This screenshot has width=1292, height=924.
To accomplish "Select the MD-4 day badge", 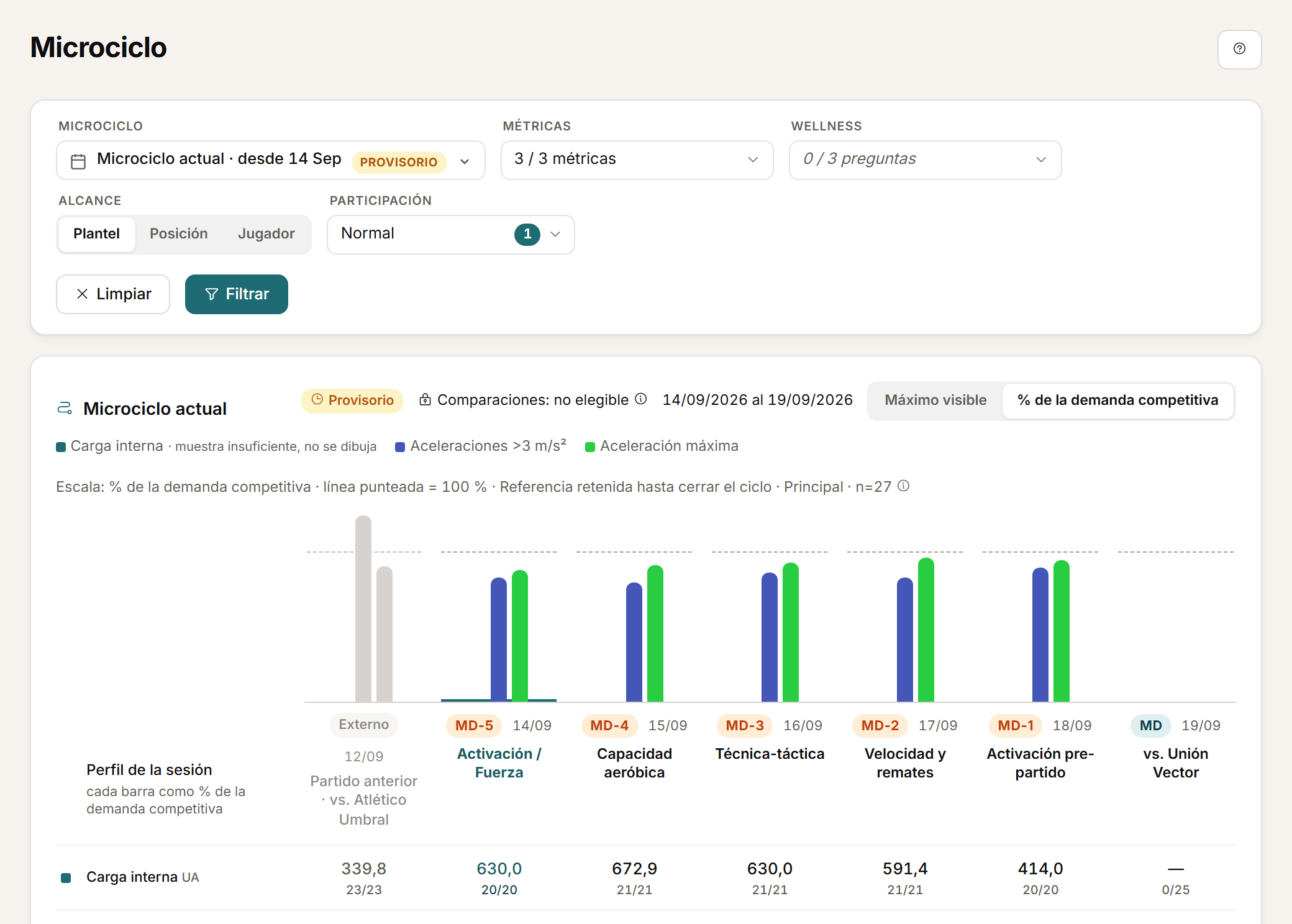I will (x=609, y=725).
